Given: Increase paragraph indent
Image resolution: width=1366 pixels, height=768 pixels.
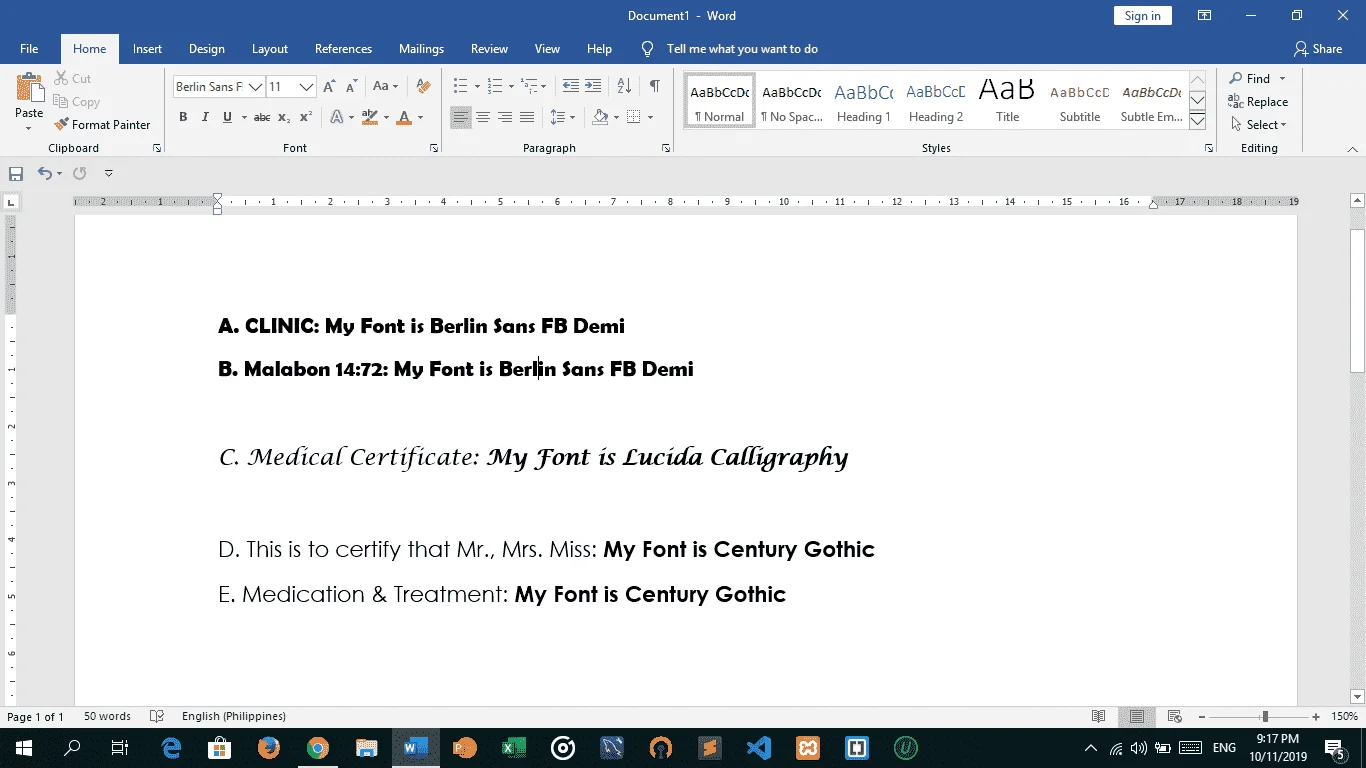Looking at the screenshot, I should click(594, 86).
